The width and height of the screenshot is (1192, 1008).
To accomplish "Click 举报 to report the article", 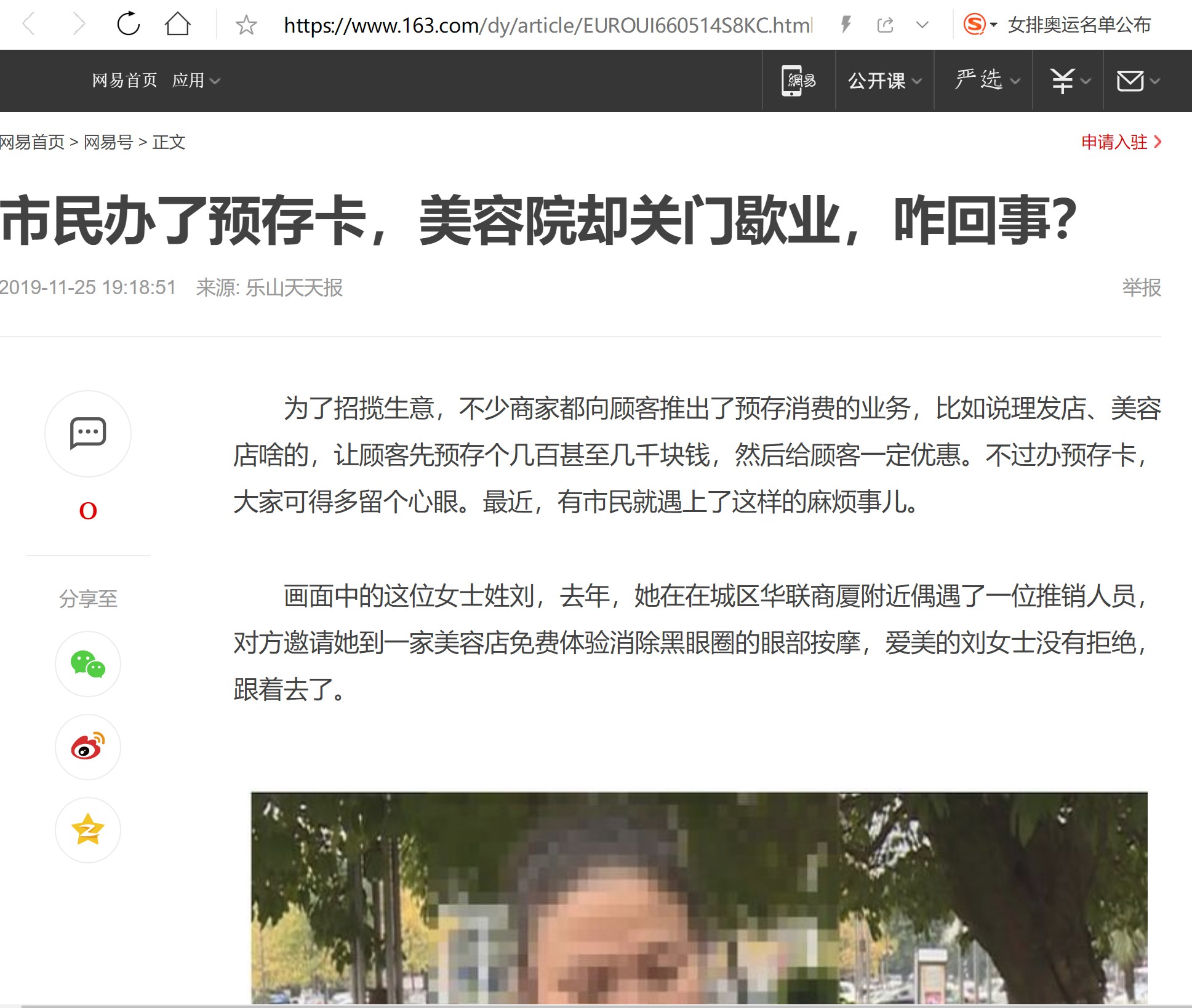I will [x=1142, y=287].
